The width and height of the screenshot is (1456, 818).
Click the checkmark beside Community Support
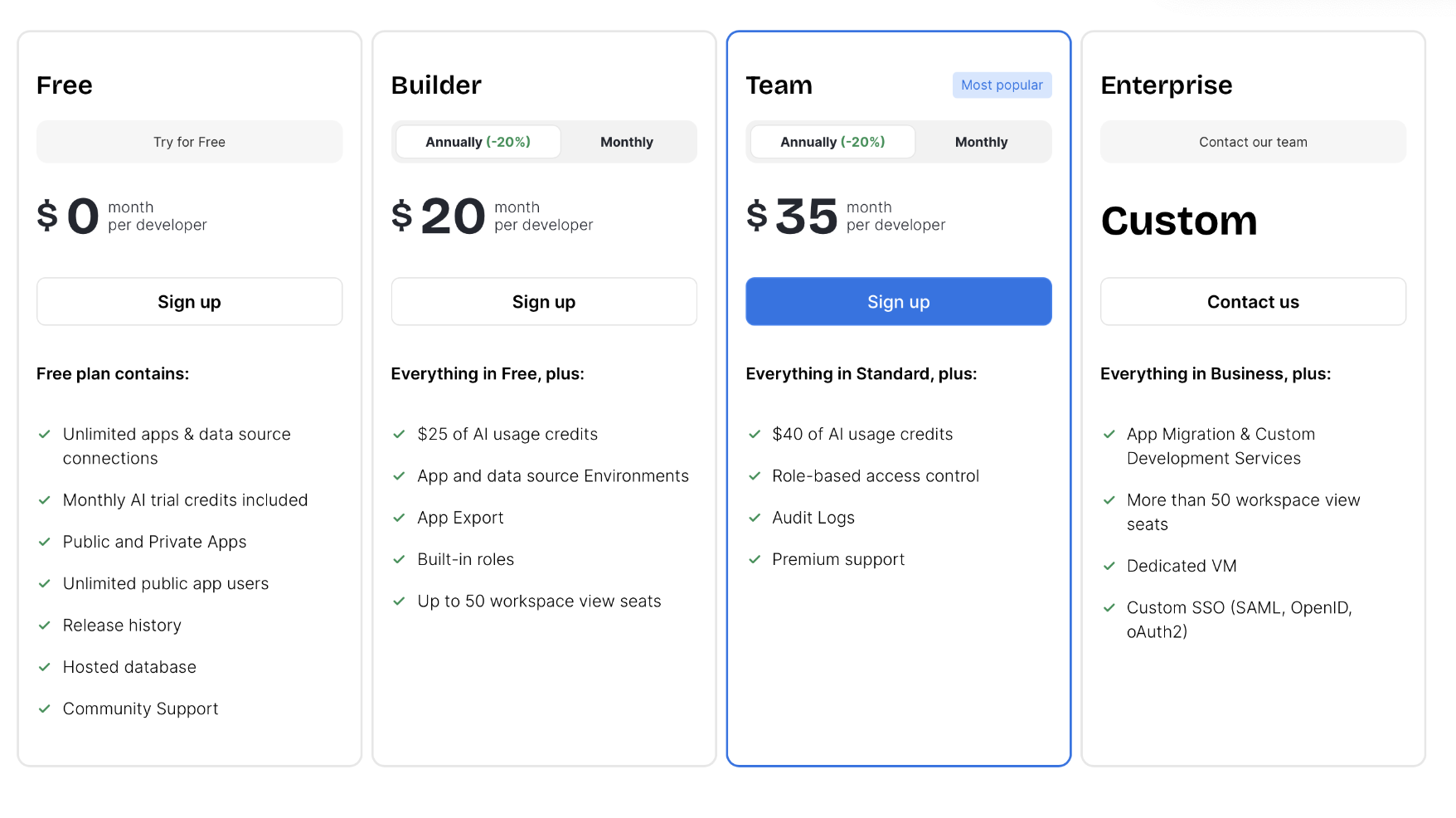click(x=45, y=708)
